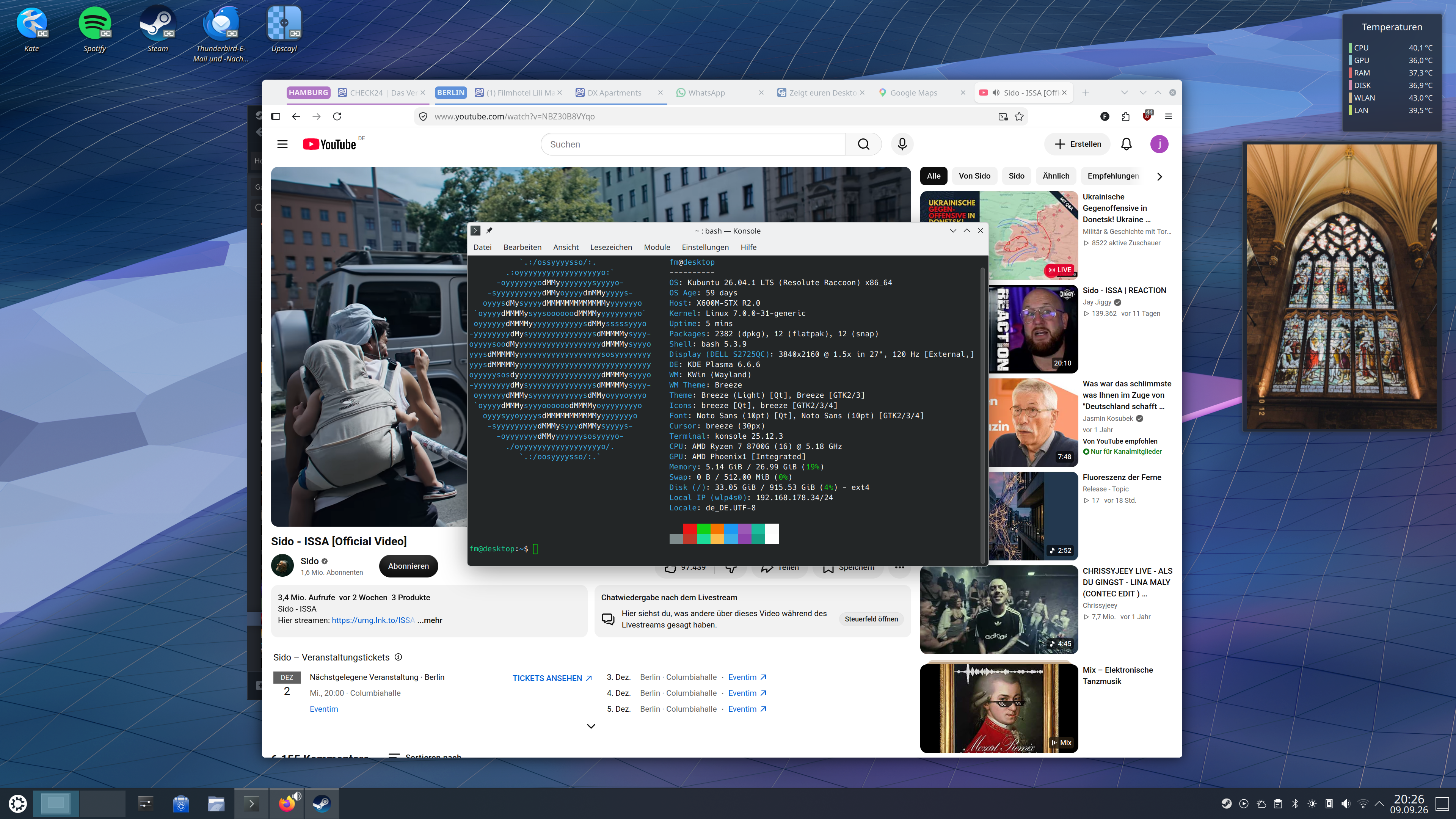Open YouTube notifications bell
The width and height of the screenshot is (1456, 819).
(1127, 144)
